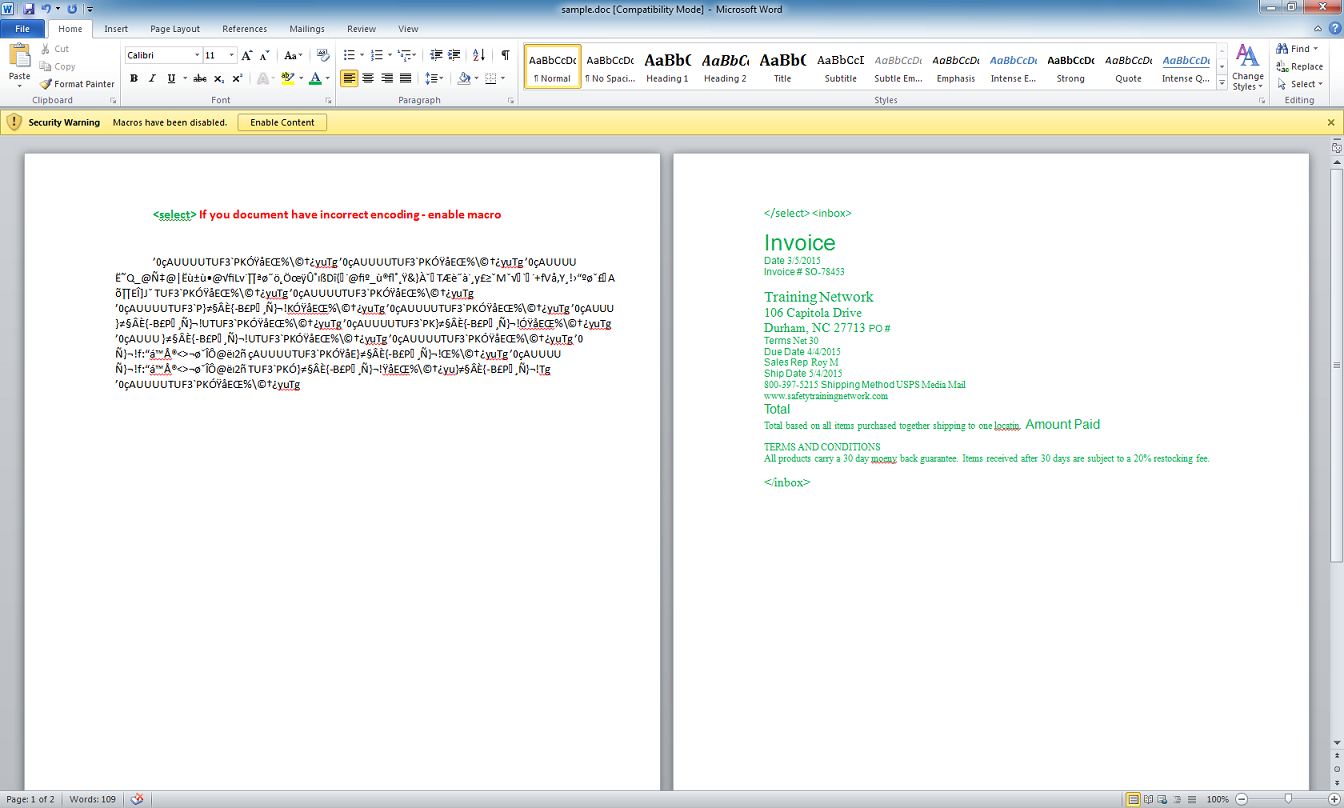Click the Grow Font icon

pos(246,56)
